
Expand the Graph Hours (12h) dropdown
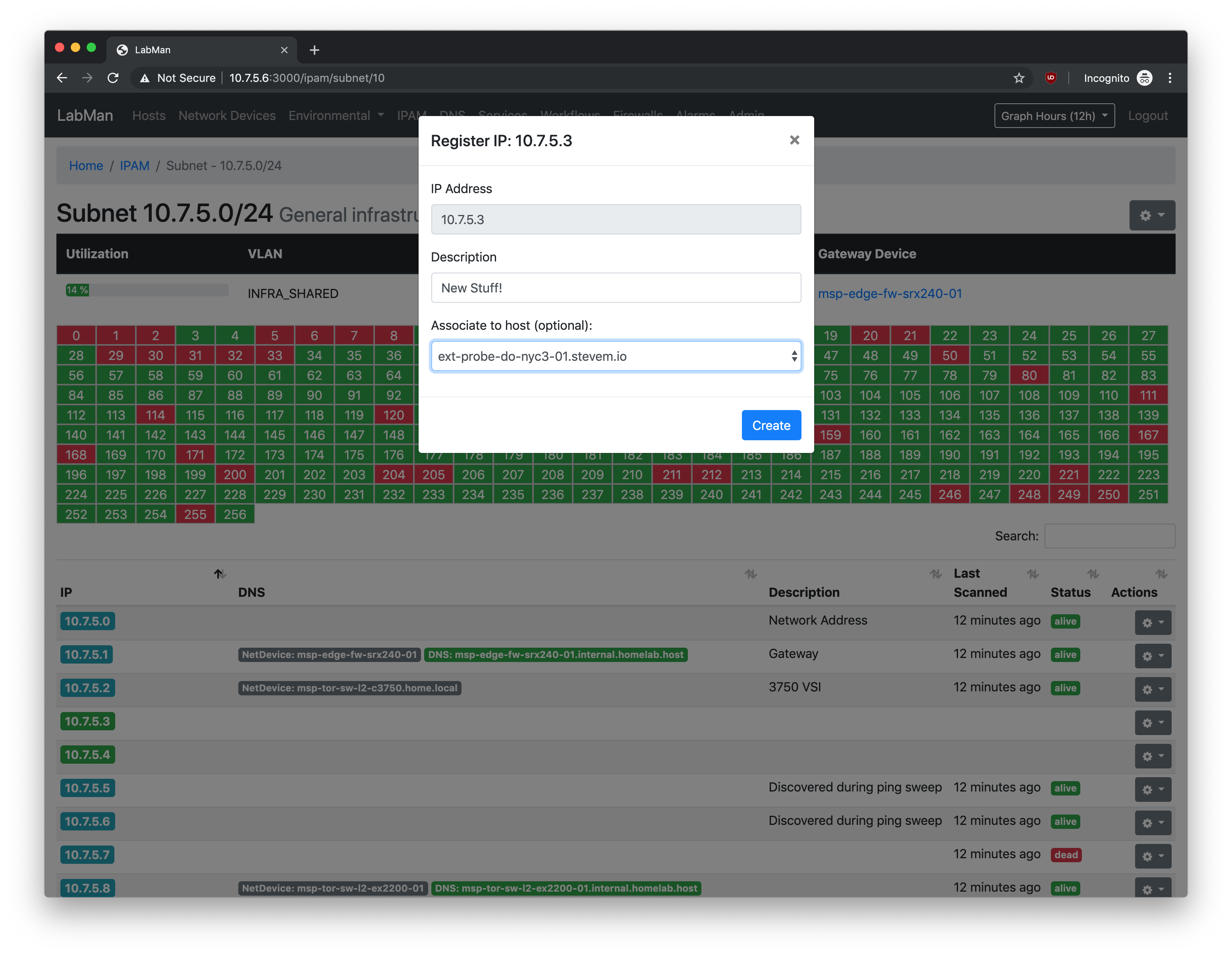click(x=1054, y=116)
